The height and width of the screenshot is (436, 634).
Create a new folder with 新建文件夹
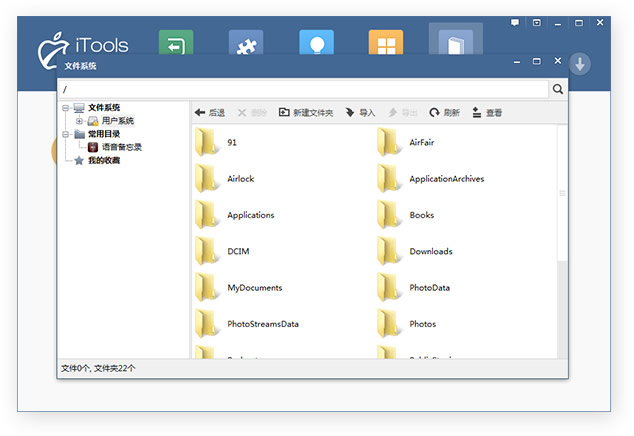tap(306, 112)
